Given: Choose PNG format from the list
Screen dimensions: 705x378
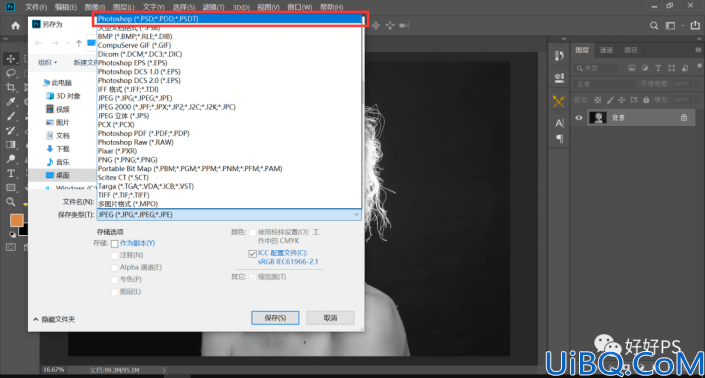Looking at the screenshot, I should pyautogui.click(x=128, y=160).
